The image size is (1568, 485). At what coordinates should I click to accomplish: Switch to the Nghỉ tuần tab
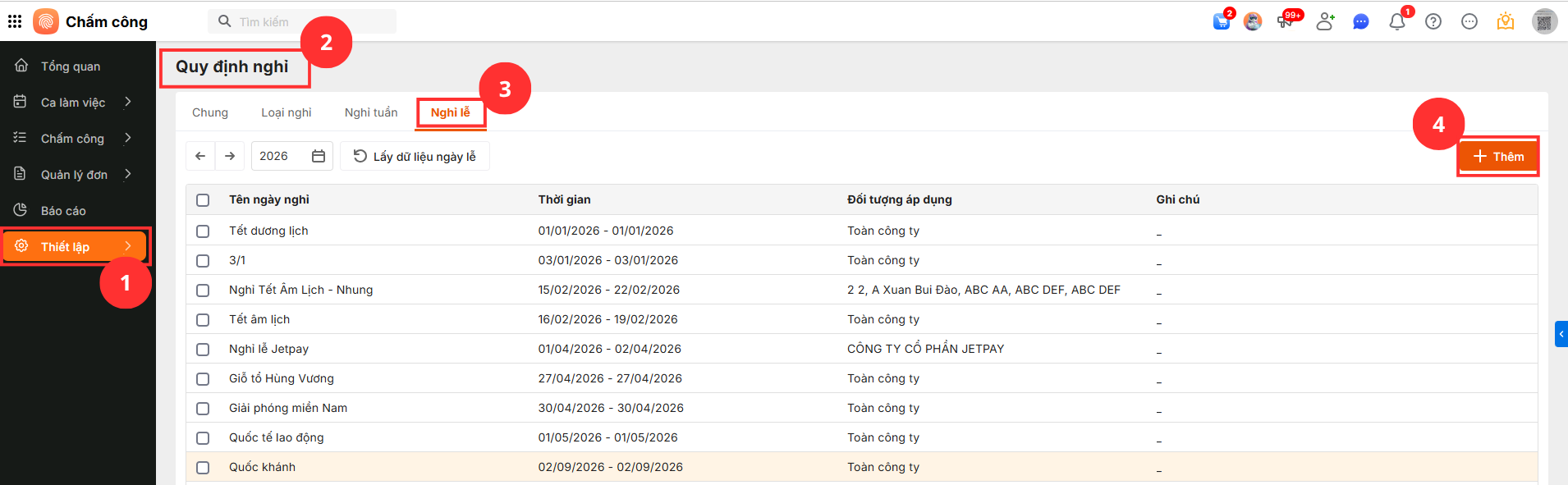click(x=370, y=112)
